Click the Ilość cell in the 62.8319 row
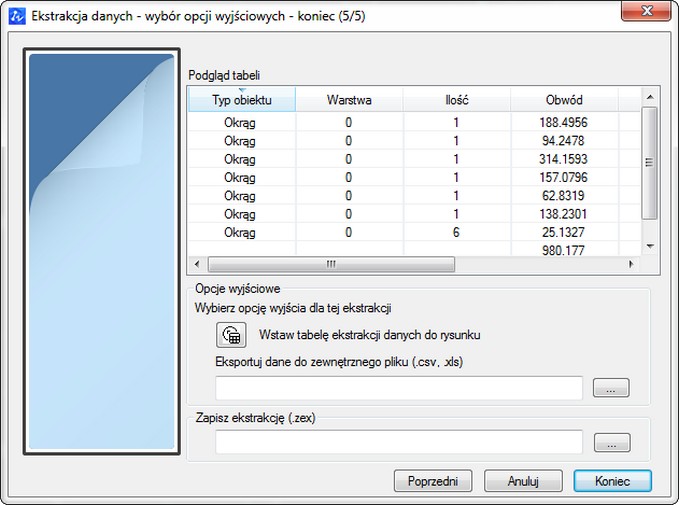Image resolution: width=679 pixels, height=505 pixels. point(456,196)
